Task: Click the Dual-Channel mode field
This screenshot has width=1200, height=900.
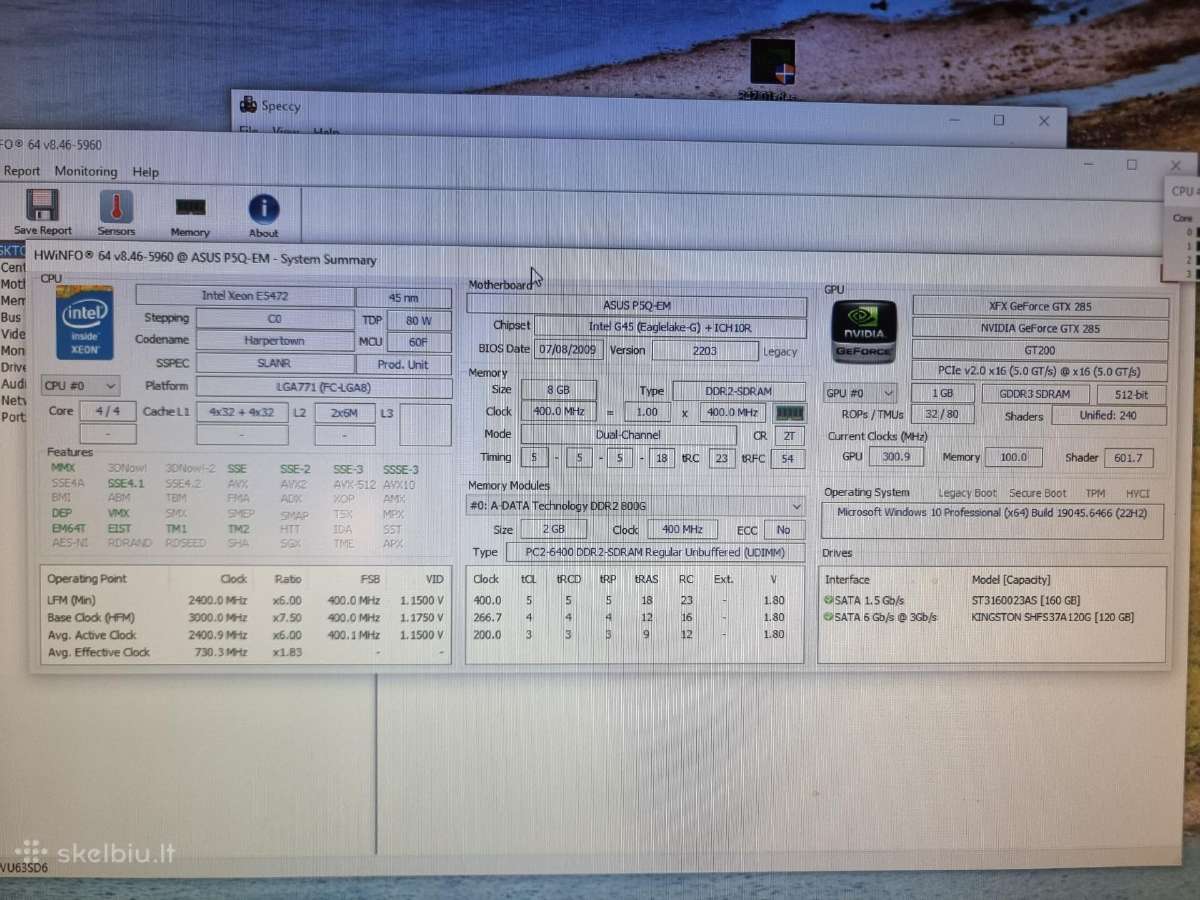Action: 628,435
